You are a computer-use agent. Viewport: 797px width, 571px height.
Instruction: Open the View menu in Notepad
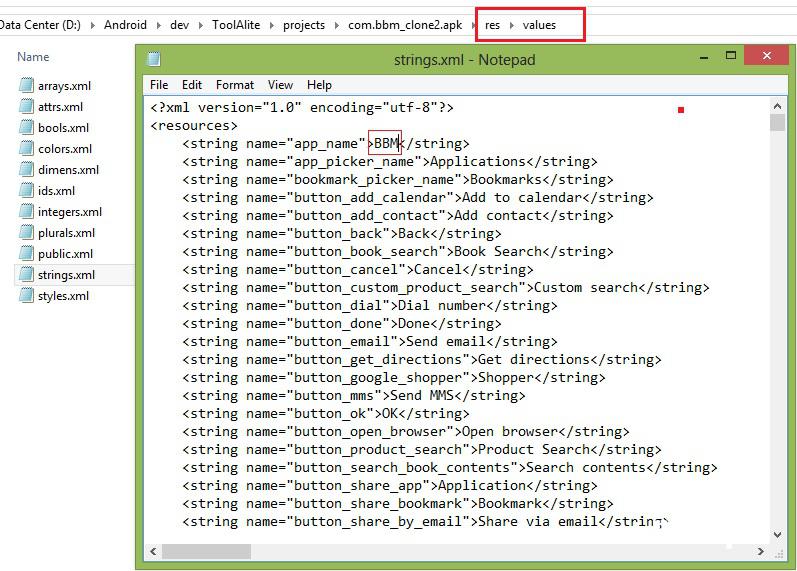pyautogui.click(x=281, y=85)
